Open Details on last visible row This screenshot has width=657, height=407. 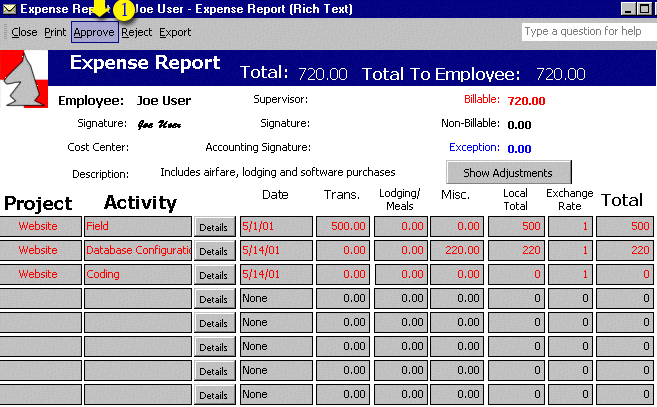point(214,395)
